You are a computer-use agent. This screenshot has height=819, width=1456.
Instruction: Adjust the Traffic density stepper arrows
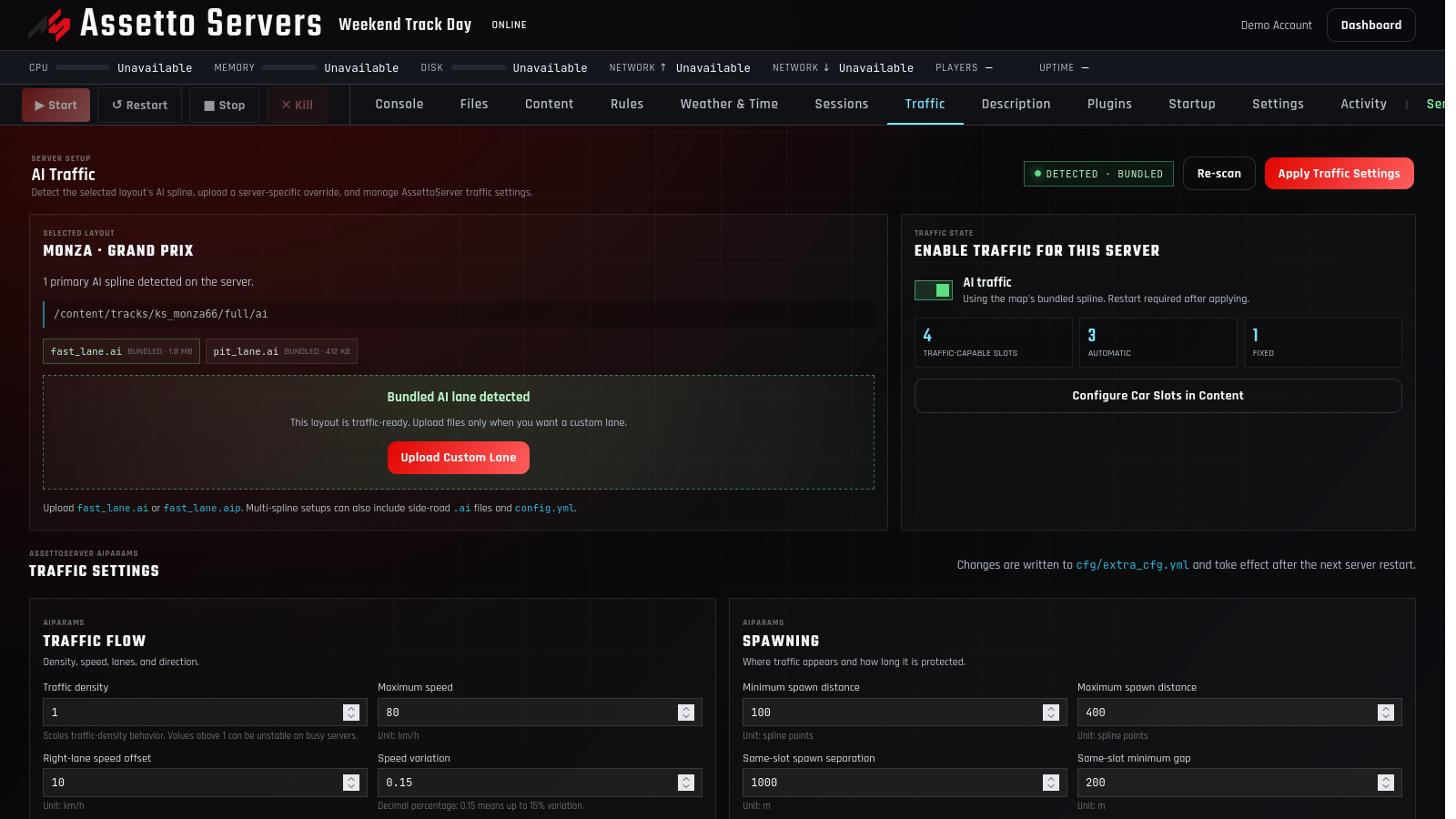click(x=351, y=713)
